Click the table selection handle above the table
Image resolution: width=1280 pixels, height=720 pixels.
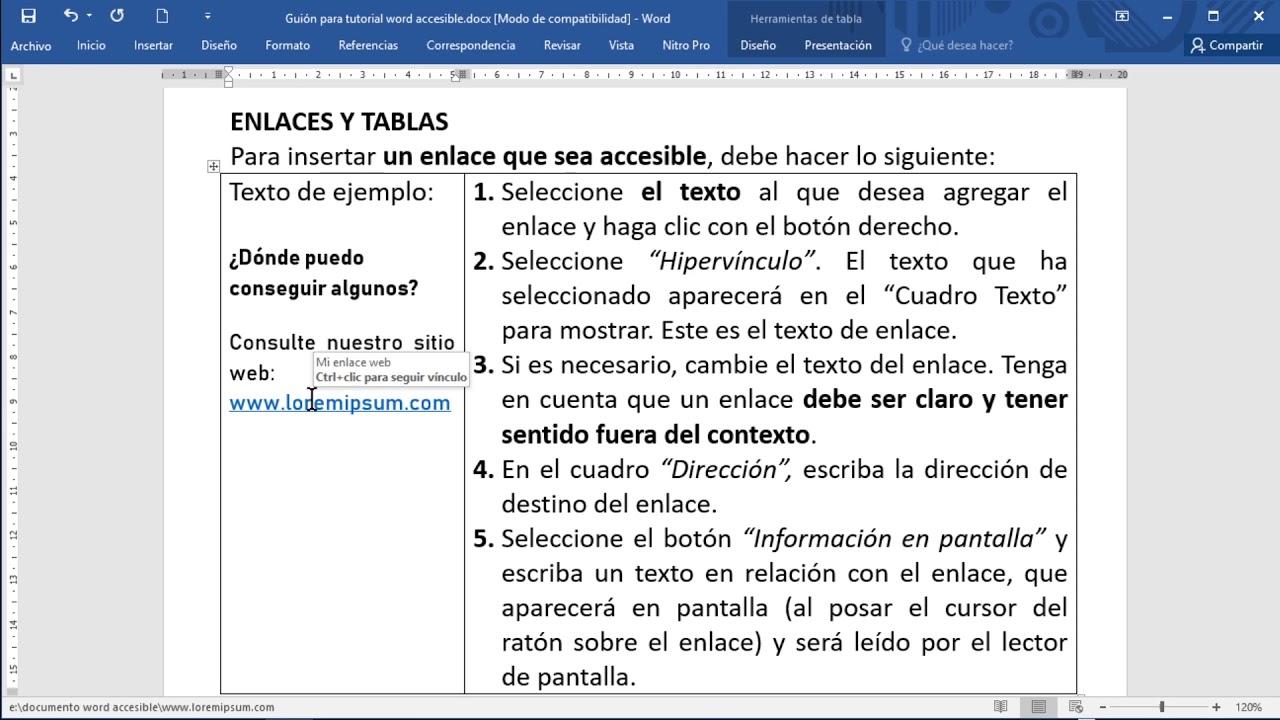coord(213,165)
